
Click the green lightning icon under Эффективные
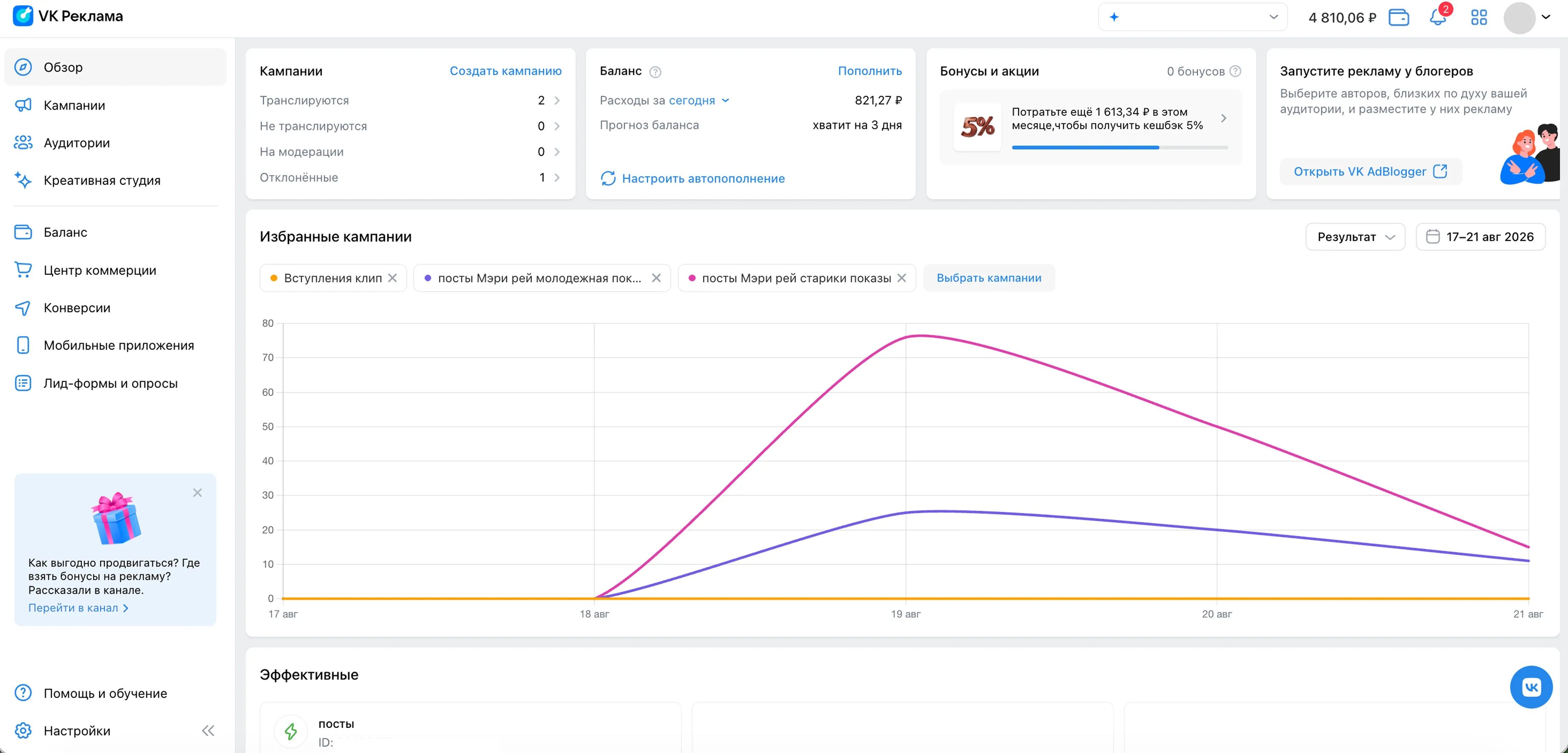pos(291,731)
